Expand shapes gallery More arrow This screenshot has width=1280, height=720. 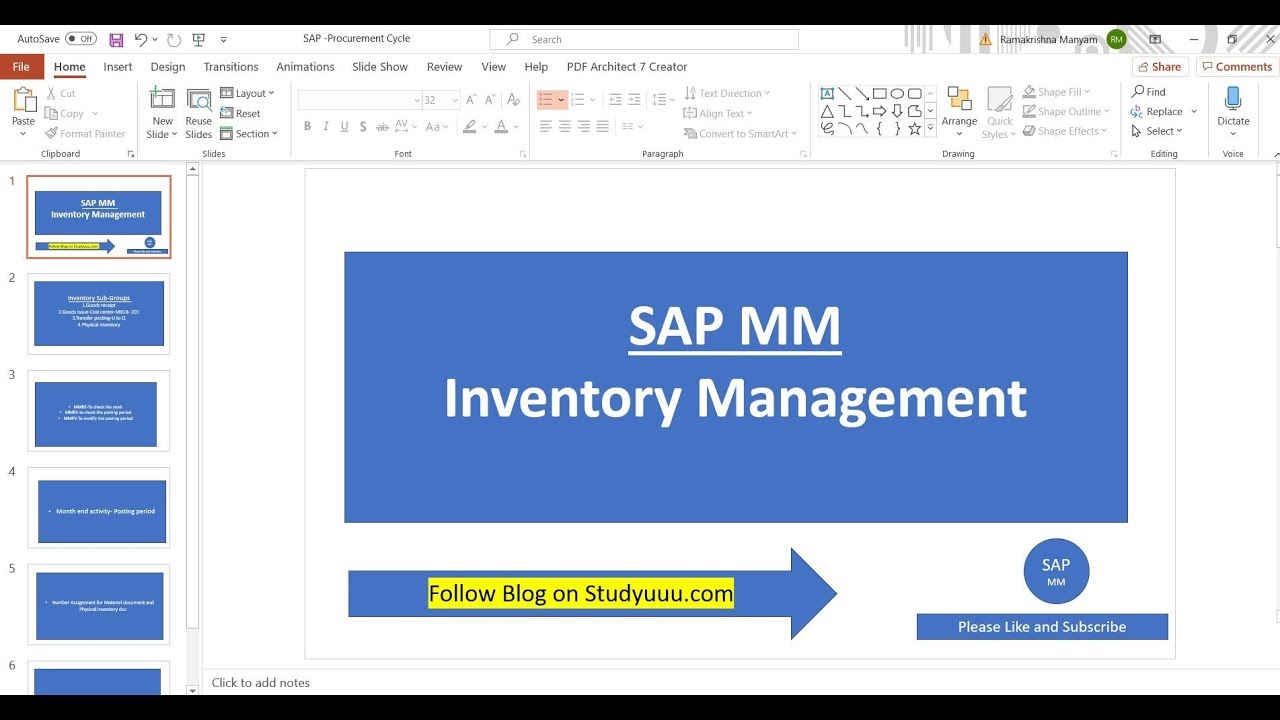[x=931, y=128]
